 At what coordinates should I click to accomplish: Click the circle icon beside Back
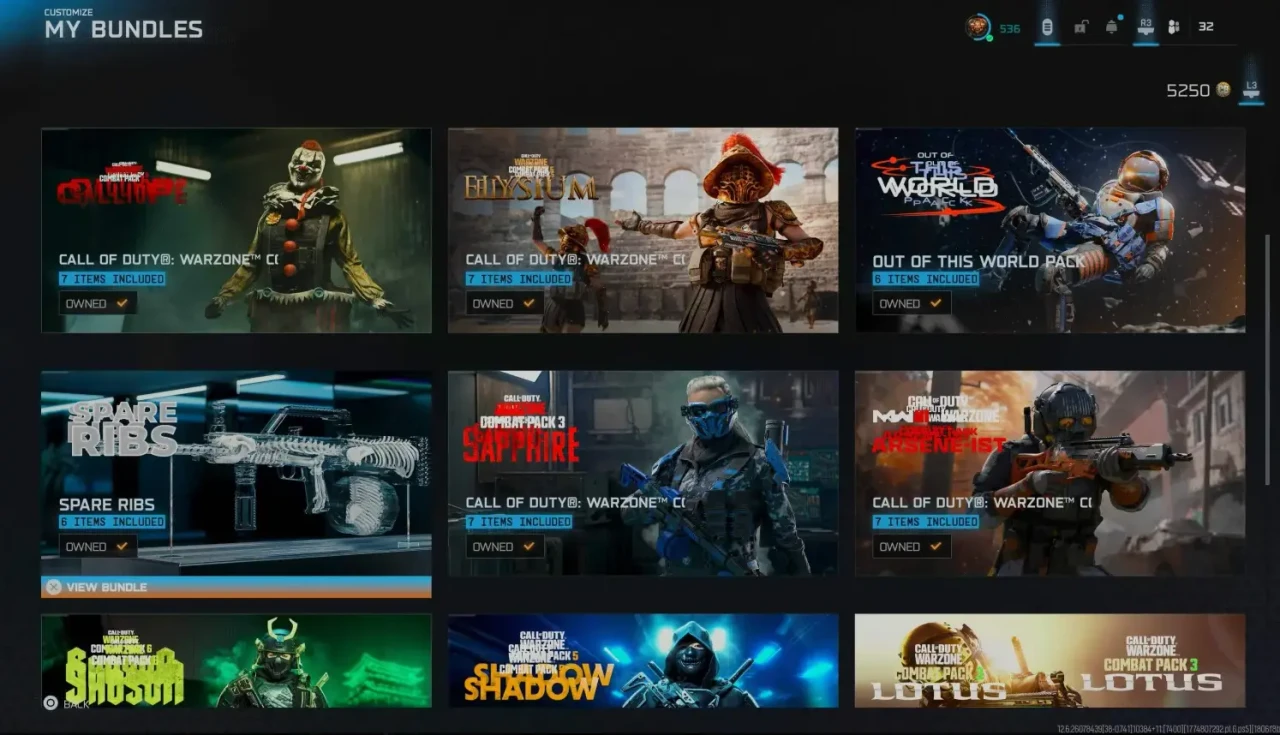[50, 703]
